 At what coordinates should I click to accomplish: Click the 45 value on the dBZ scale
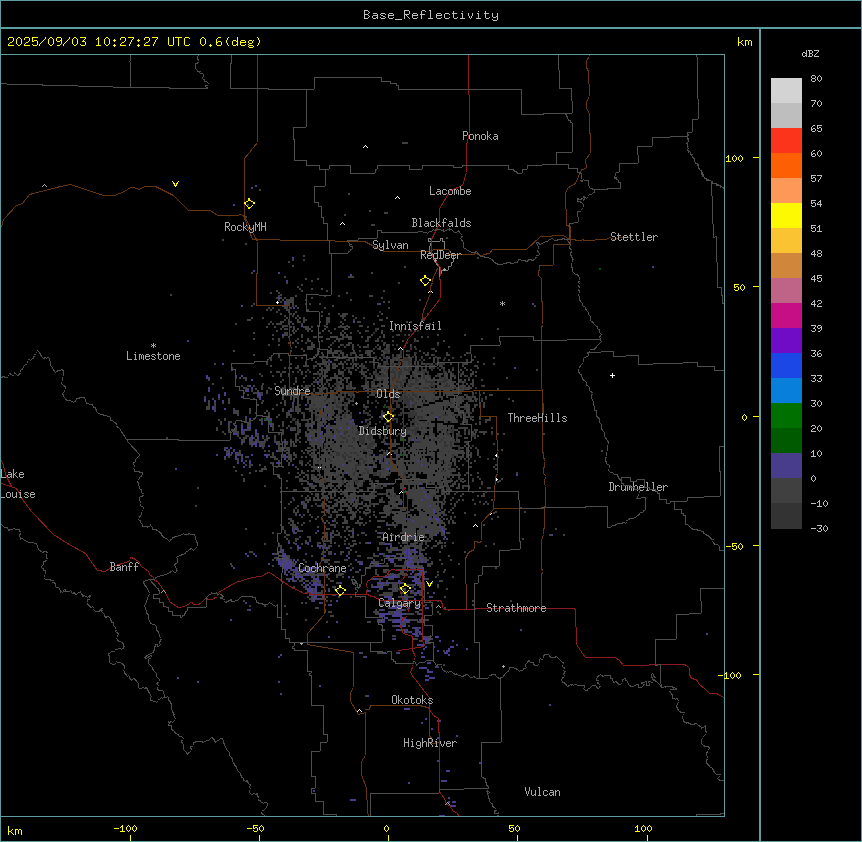pyautogui.click(x=816, y=279)
